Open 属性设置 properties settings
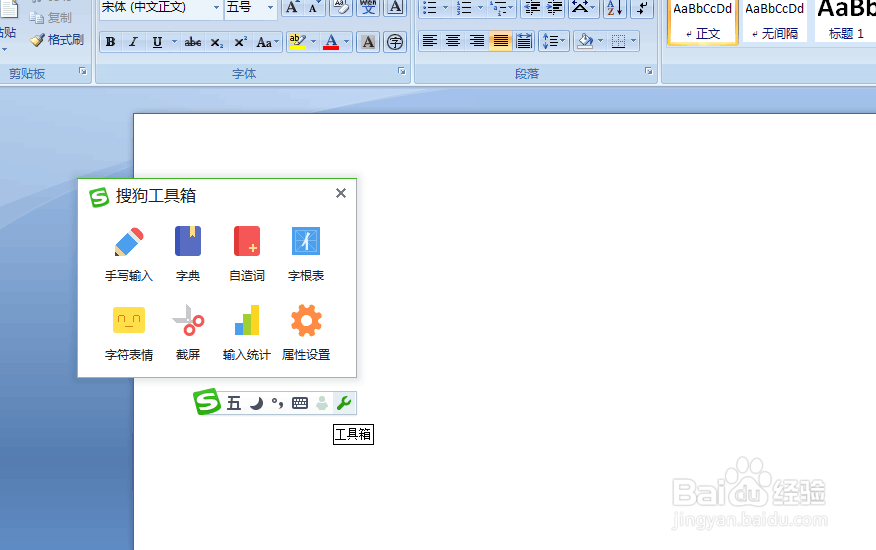Viewport: 876px width, 550px height. pos(306,333)
